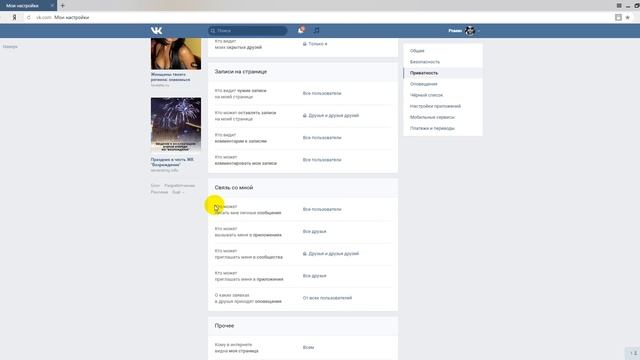Change friend requests notification 'От всех пользователей'
The width and height of the screenshot is (640, 360).
point(327,298)
